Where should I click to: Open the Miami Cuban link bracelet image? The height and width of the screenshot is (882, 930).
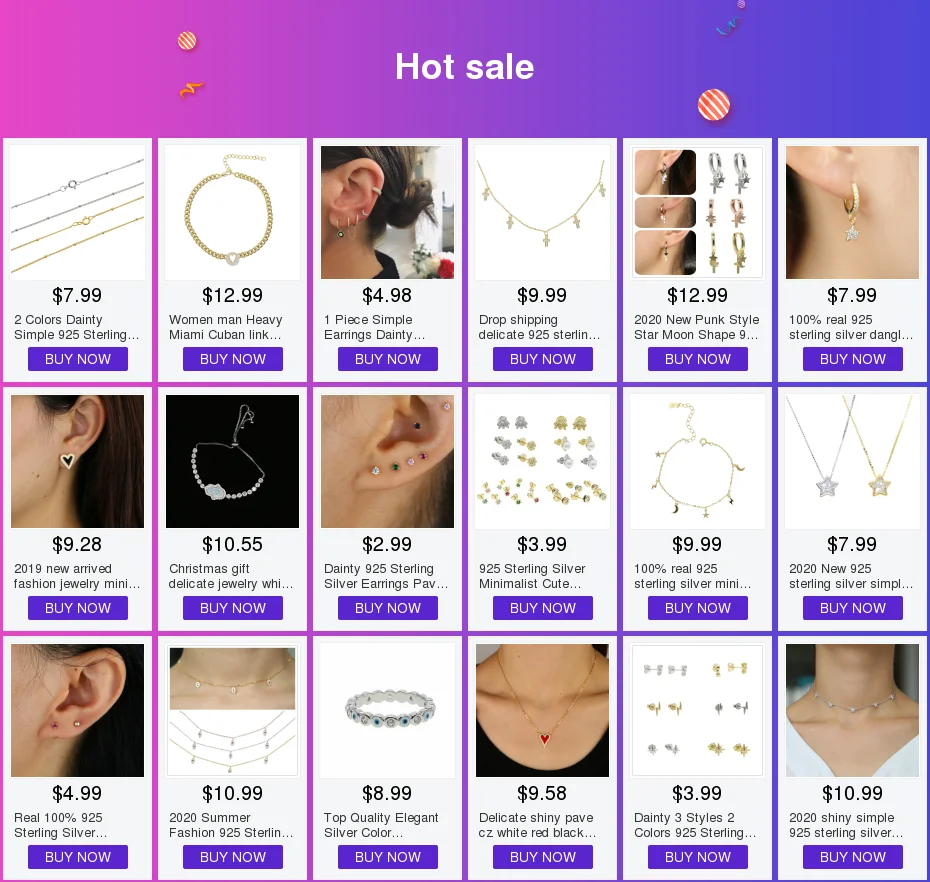232,212
